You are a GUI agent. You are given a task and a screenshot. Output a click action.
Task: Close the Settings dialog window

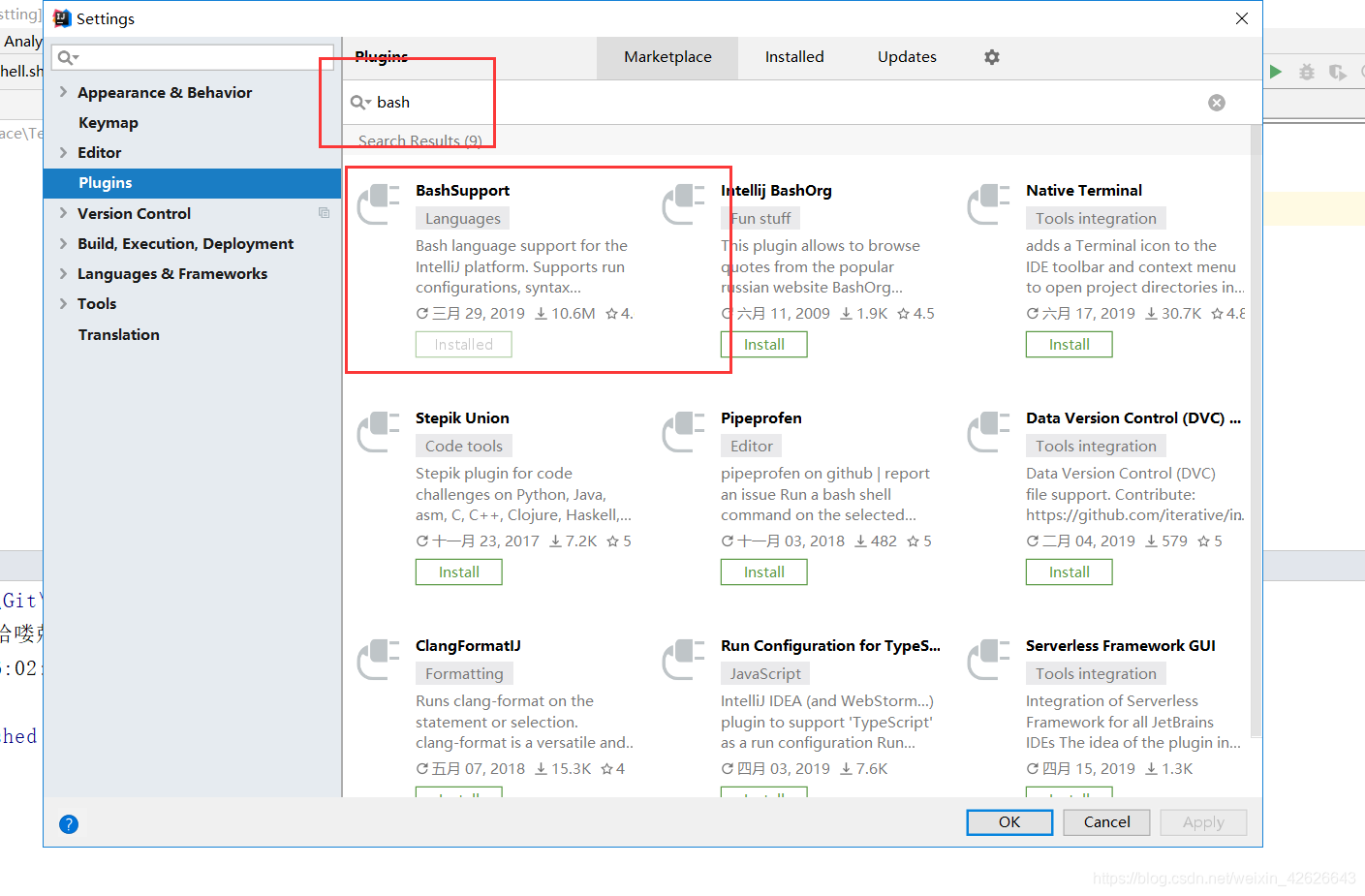(x=1241, y=18)
